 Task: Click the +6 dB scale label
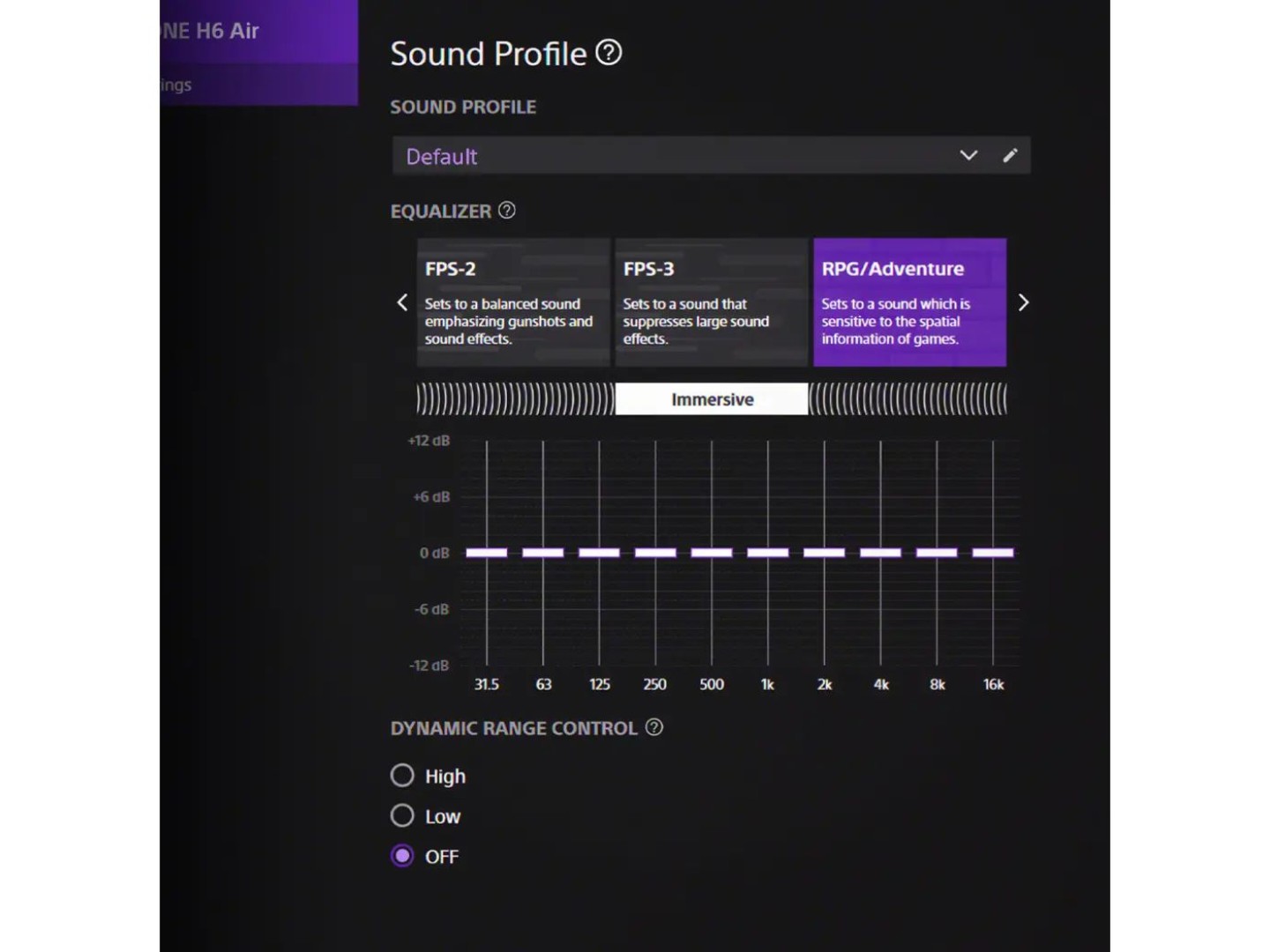pos(431,497)
